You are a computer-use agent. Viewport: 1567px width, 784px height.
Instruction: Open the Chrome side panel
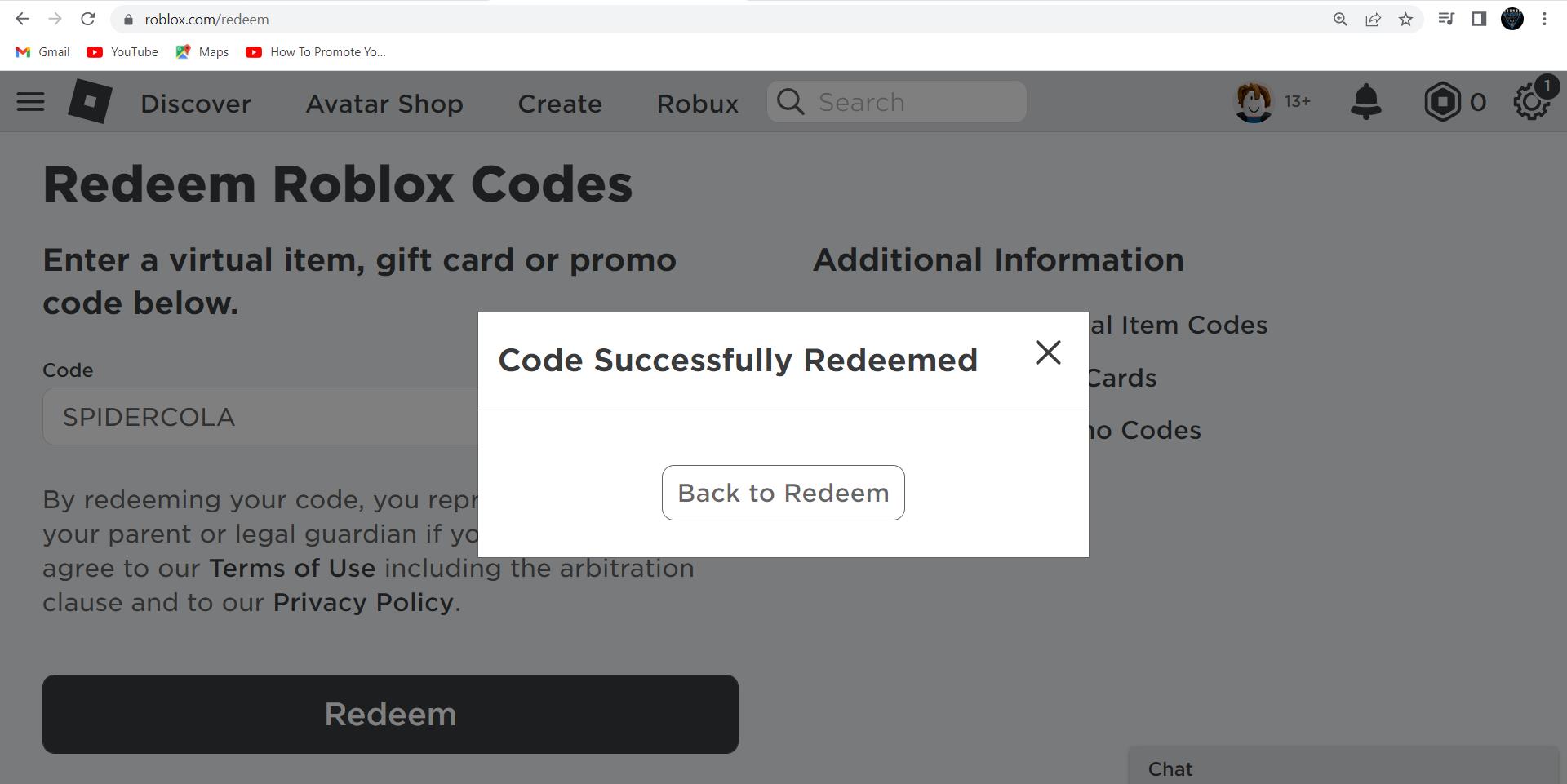coord(1479,19)
